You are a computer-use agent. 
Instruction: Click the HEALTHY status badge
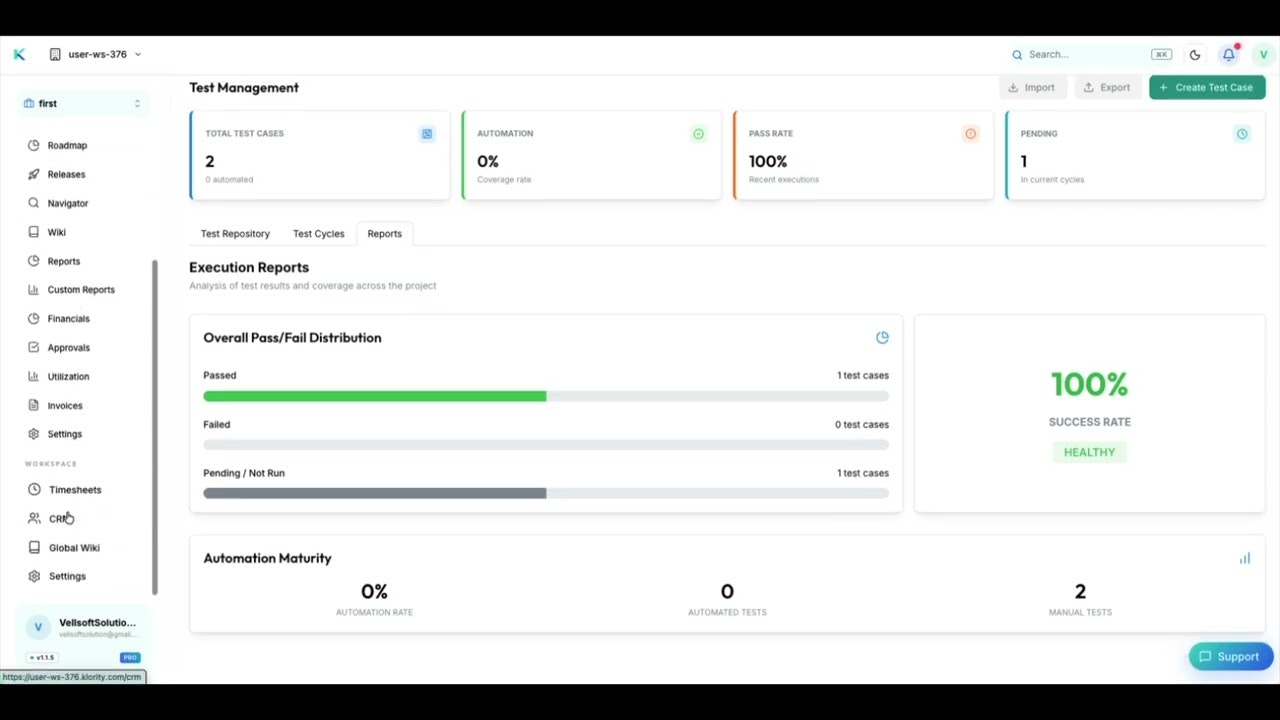click(1089, 452)
